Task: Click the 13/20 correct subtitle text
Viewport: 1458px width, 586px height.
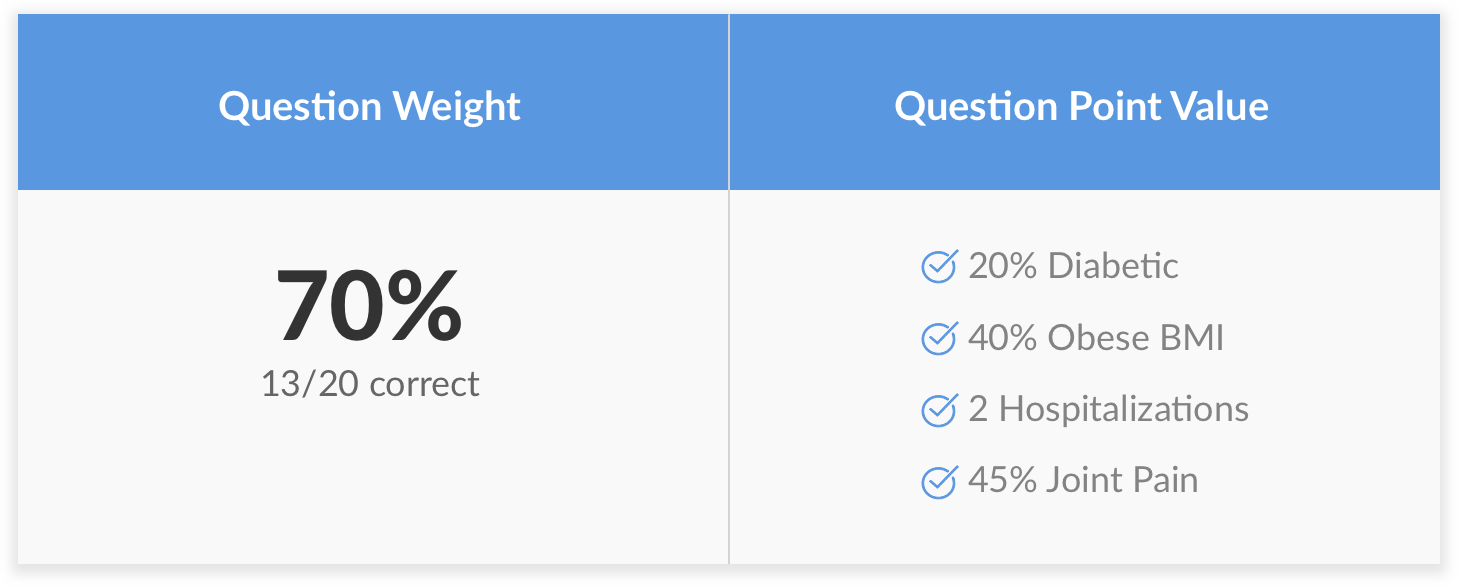Action: [x=370, y=384]
